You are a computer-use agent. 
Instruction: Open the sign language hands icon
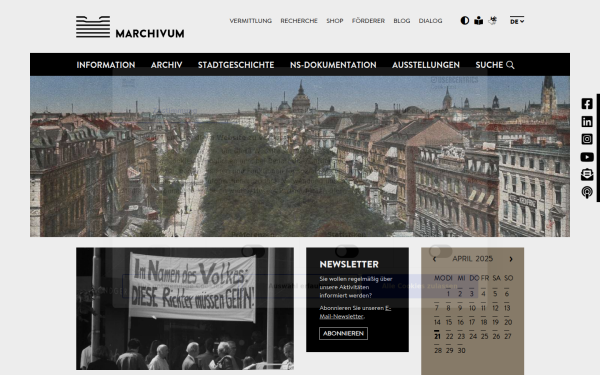(492, 21)
